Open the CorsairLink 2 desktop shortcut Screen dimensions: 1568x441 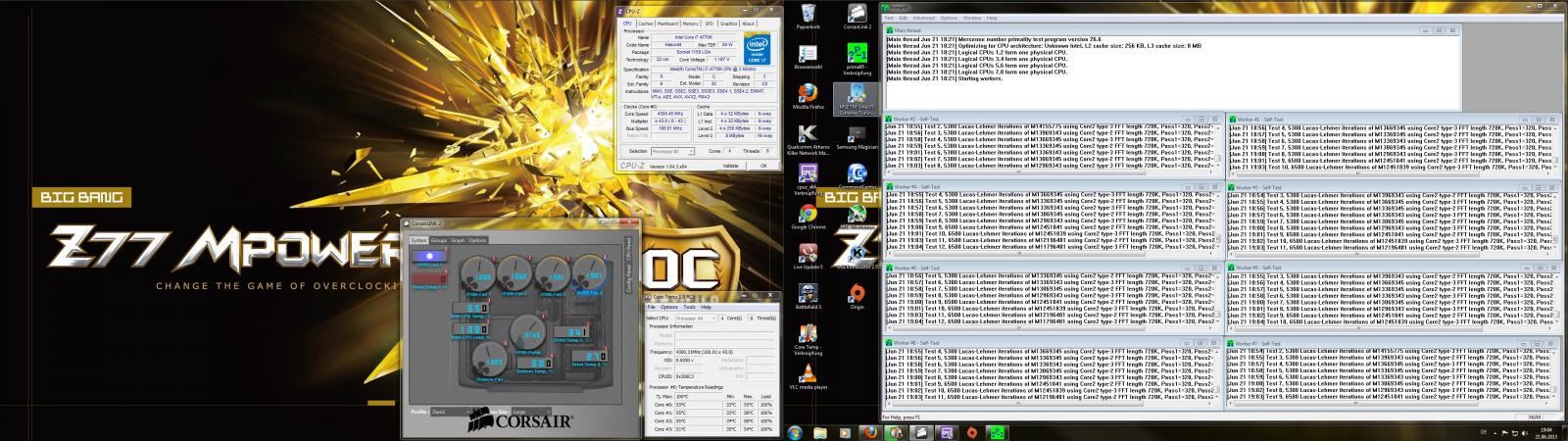[x=857, y=17]
